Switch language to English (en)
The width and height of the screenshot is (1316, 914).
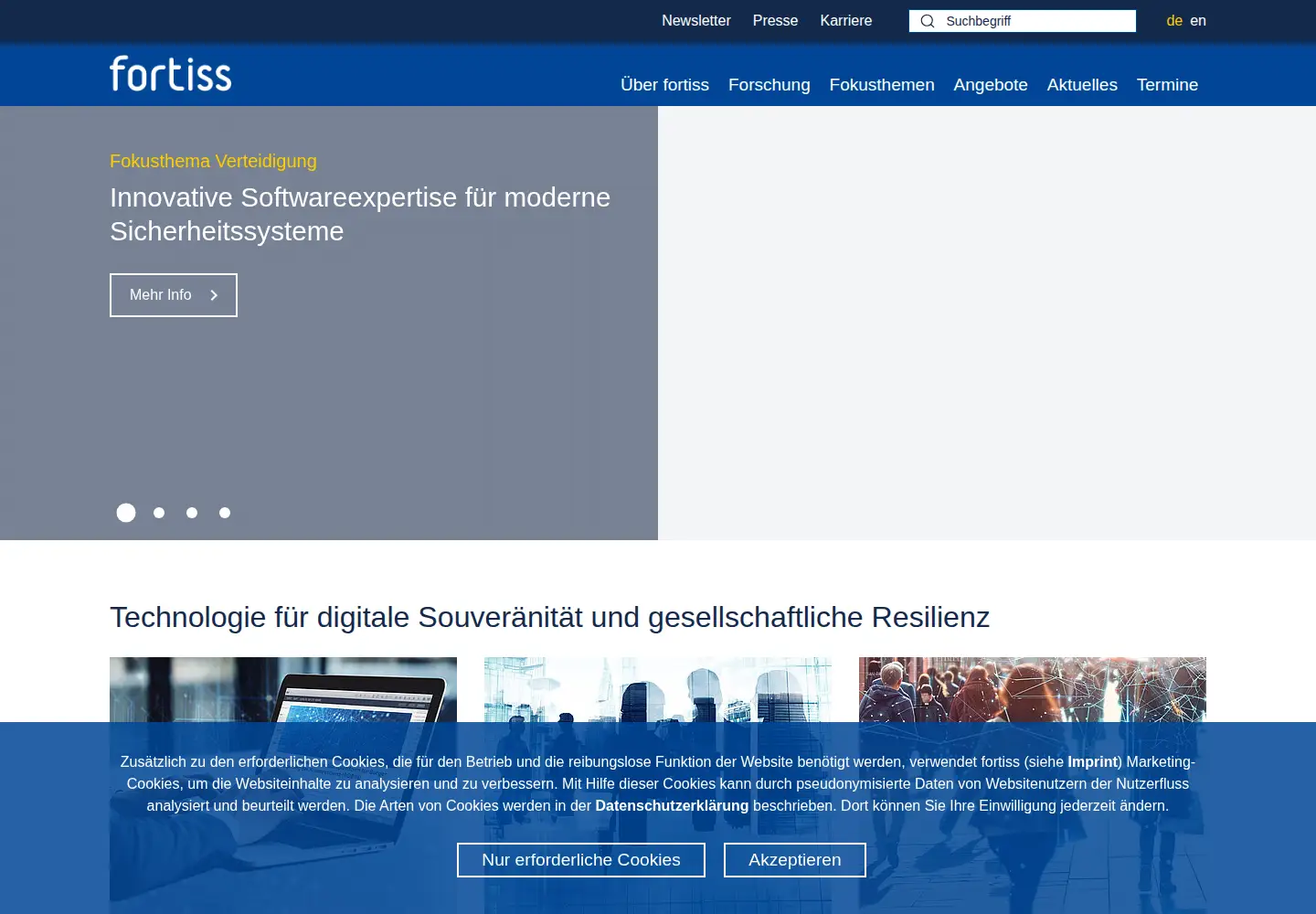click(x=1198, y=20)
